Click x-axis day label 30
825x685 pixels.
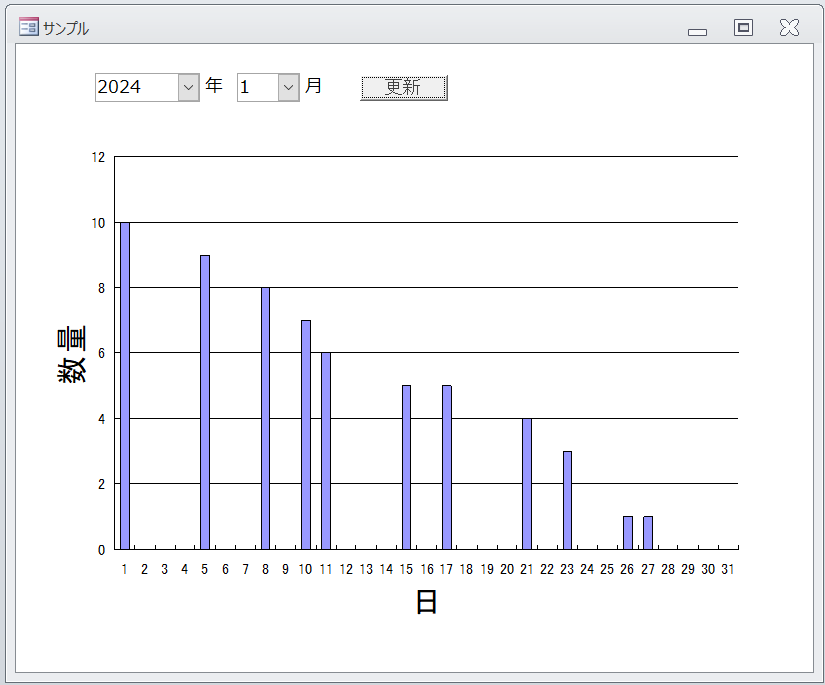708,569
